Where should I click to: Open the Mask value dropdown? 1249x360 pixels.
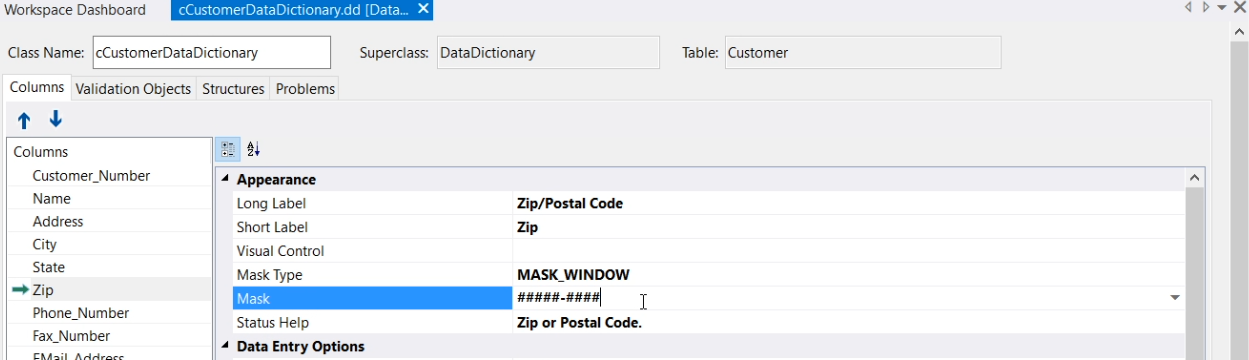(x=1174, y=298)
